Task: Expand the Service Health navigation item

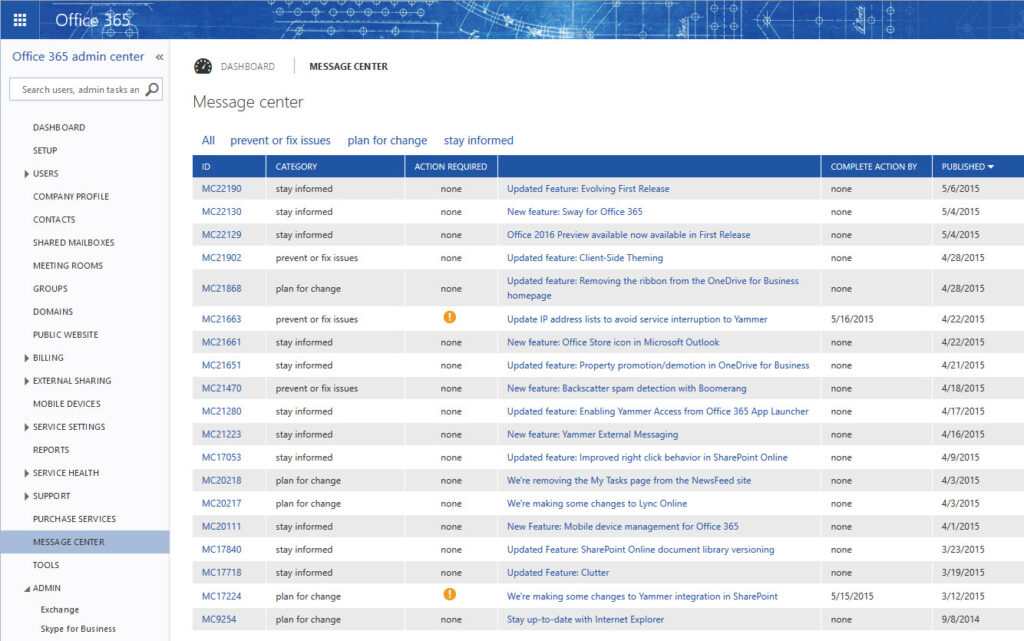Action: point(26,473)
